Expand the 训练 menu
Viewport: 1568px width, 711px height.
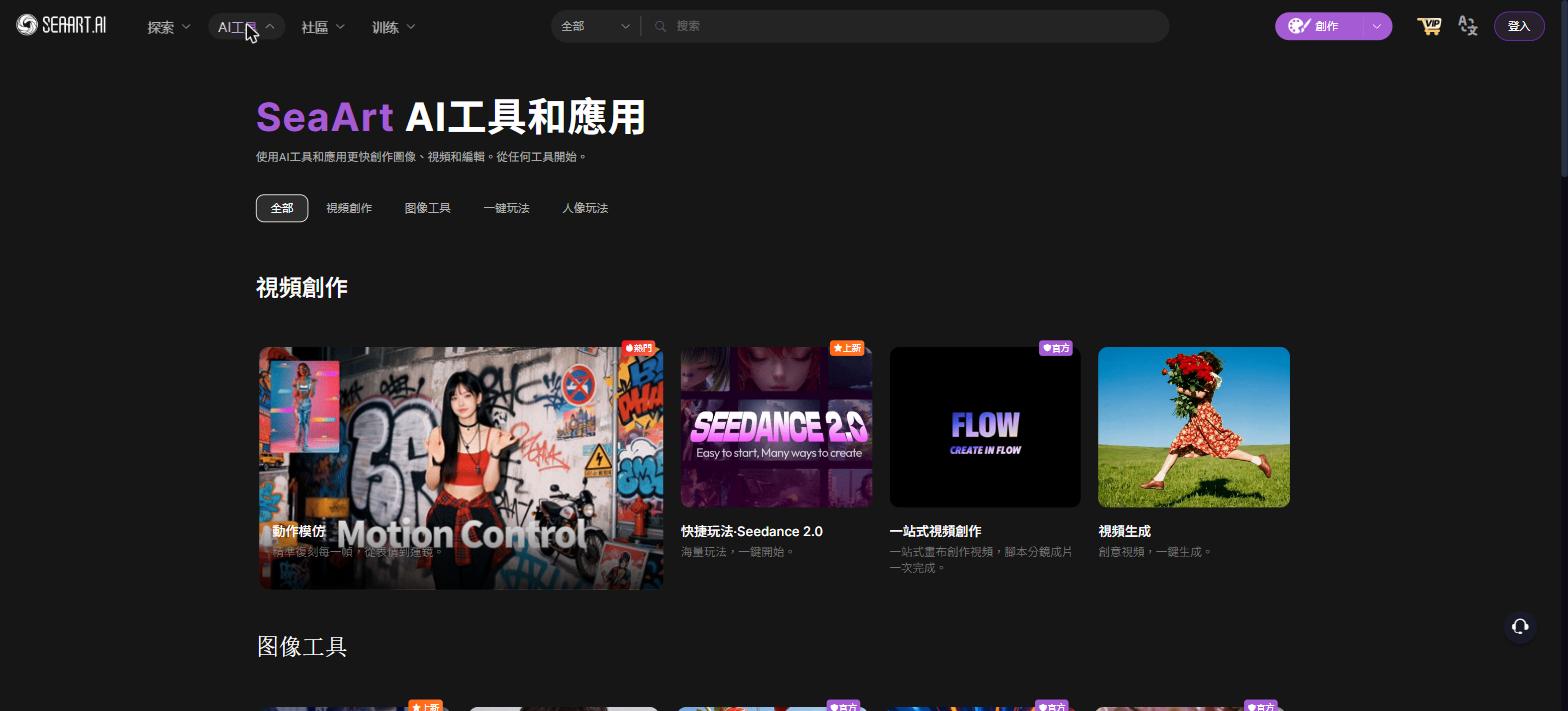(394, 27)
